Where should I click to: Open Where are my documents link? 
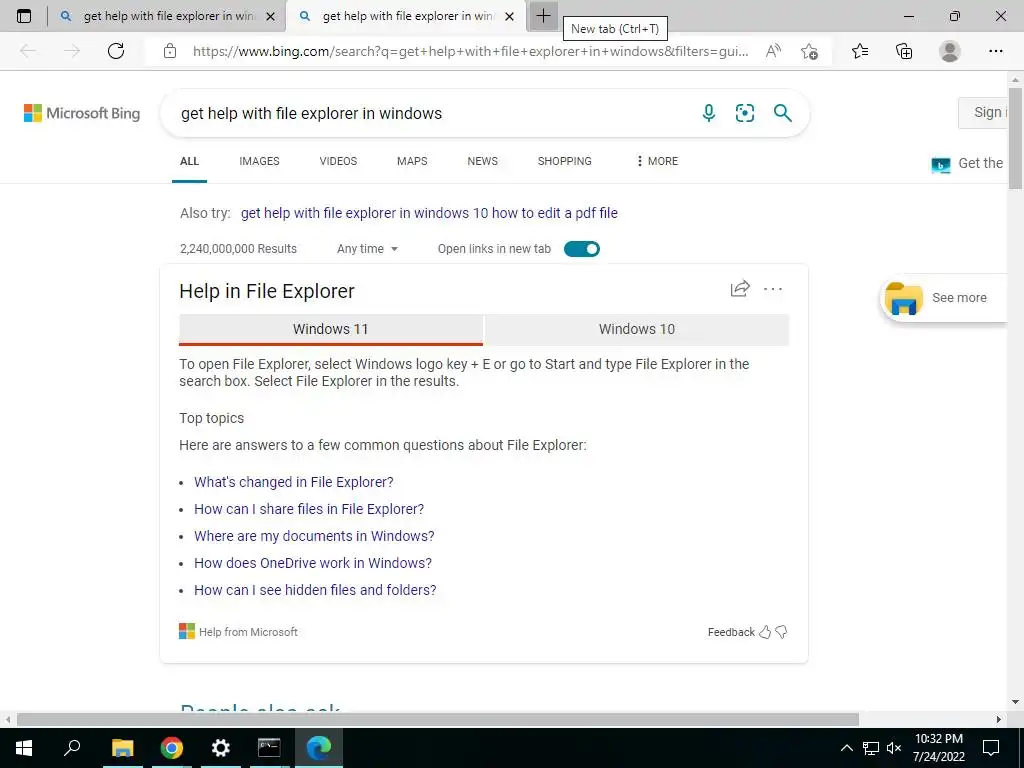[x=314, y=536]
